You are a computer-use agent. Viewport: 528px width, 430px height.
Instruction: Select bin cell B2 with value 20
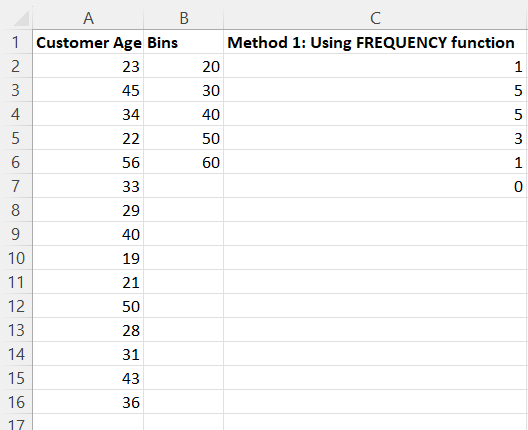click(184, 66)
